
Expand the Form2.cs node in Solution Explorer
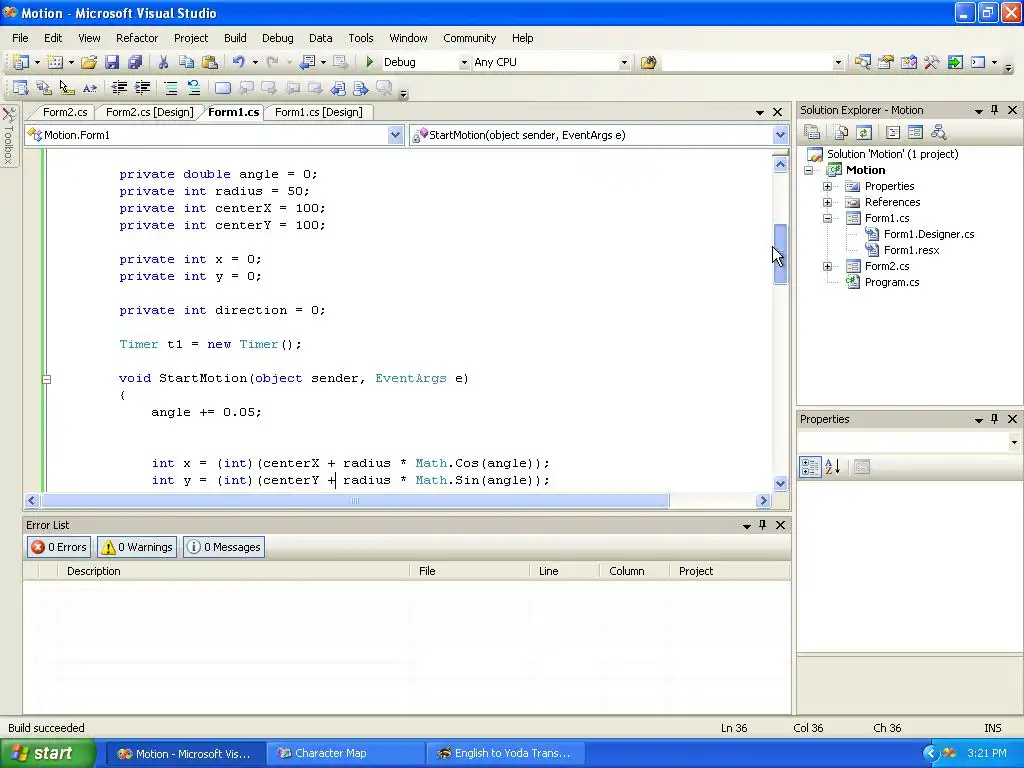tap(827, 266)
